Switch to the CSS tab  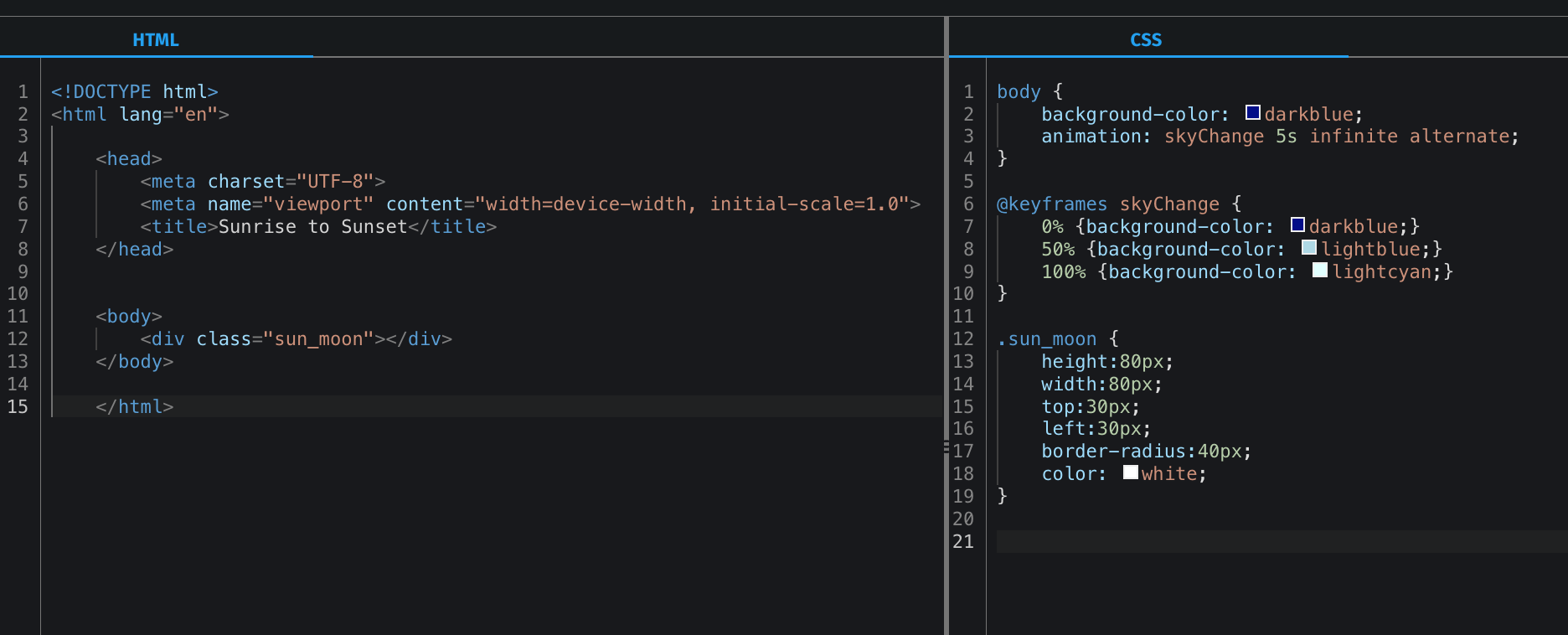point(1146,39)
